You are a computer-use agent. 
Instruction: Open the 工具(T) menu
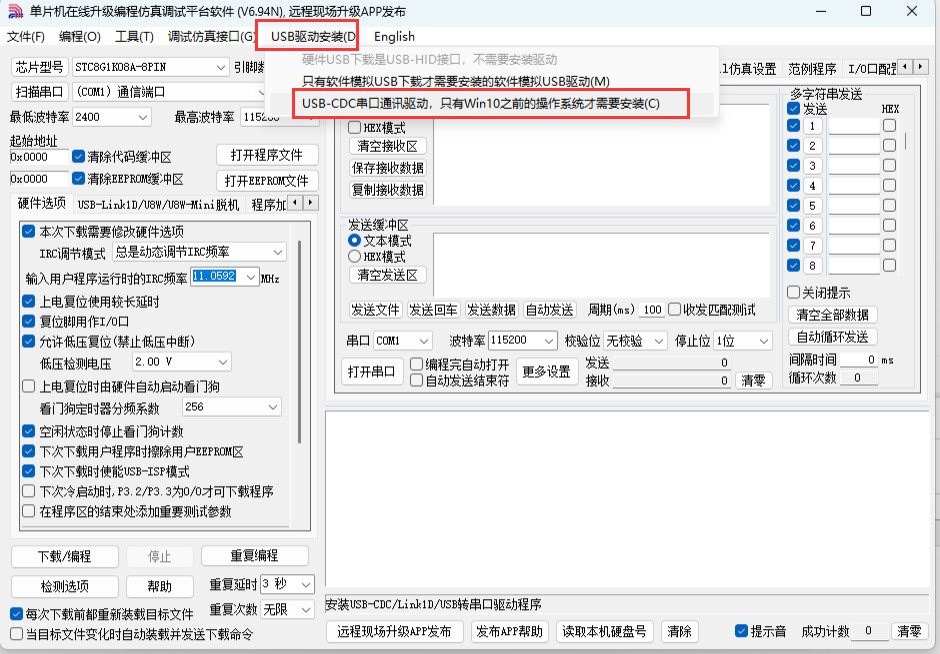click(134, 37)
